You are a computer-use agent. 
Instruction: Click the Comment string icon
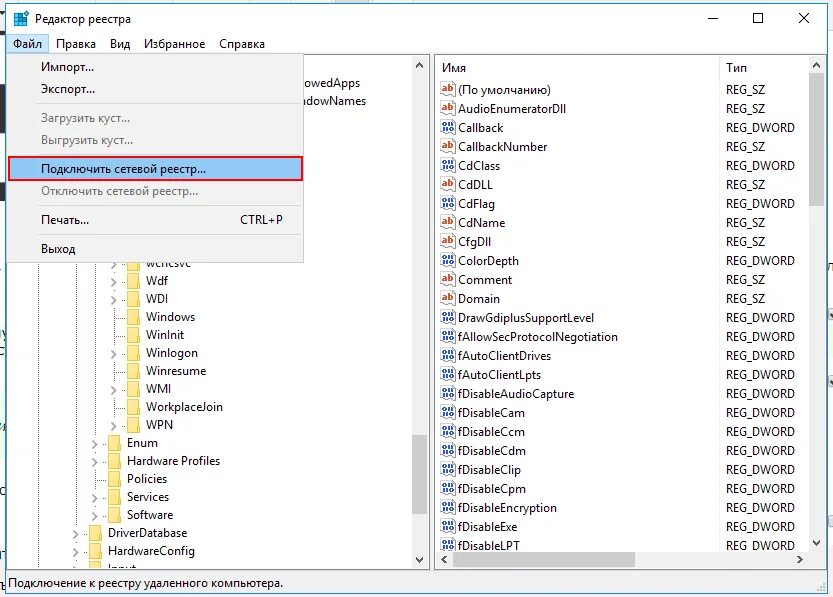coord(448,279)
